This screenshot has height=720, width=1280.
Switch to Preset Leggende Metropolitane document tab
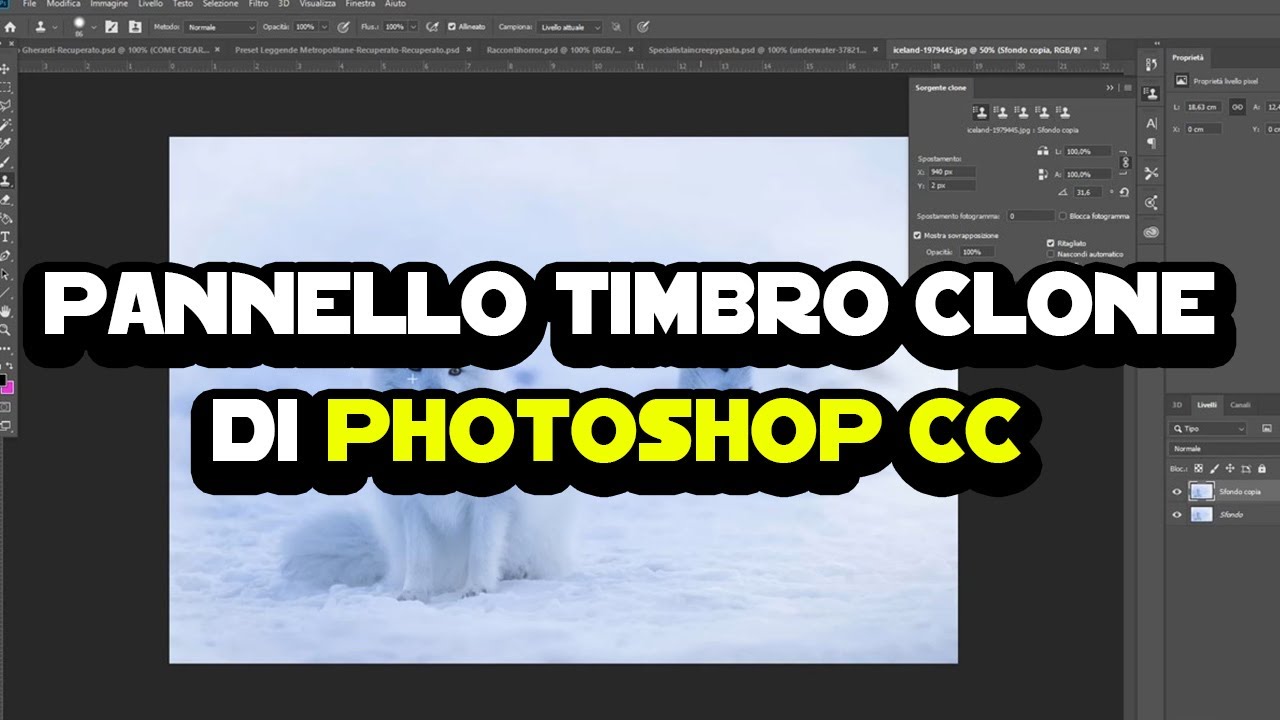(346, 48)
